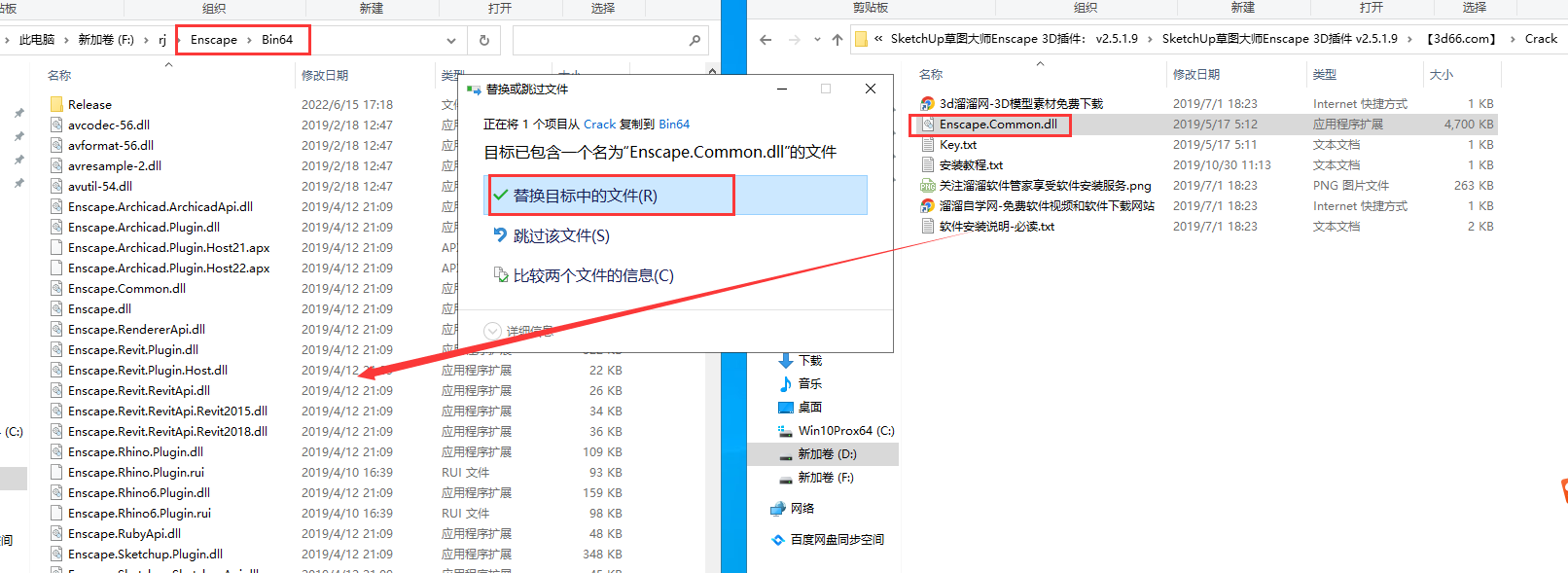Select avutil-54.dll in the file list
1568x573 pixels.
[x=100, y=186]
